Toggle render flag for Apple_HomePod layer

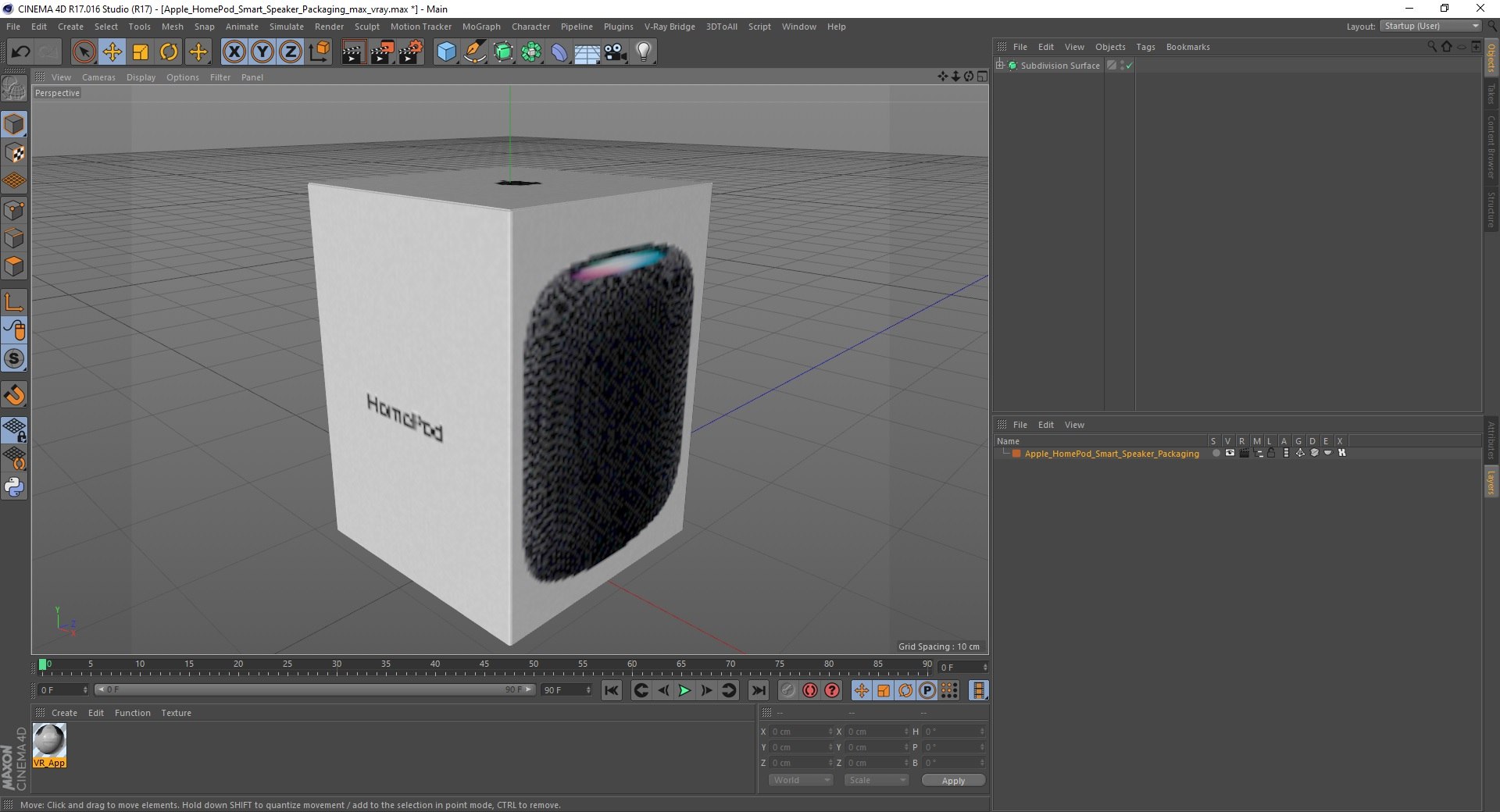(x=1244, y=453)
